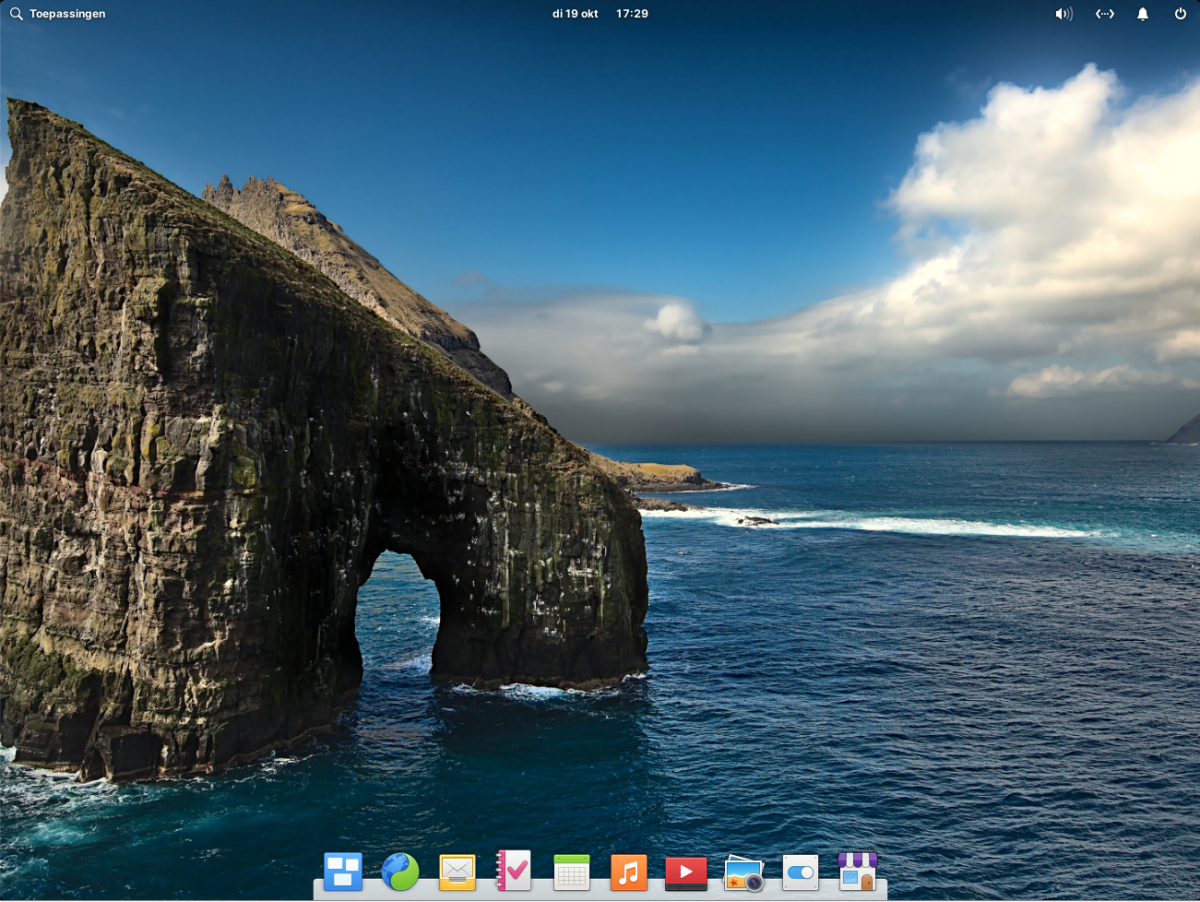Open the power session menu
The width and height of the screenshot is (1200, 902).
1180,14
